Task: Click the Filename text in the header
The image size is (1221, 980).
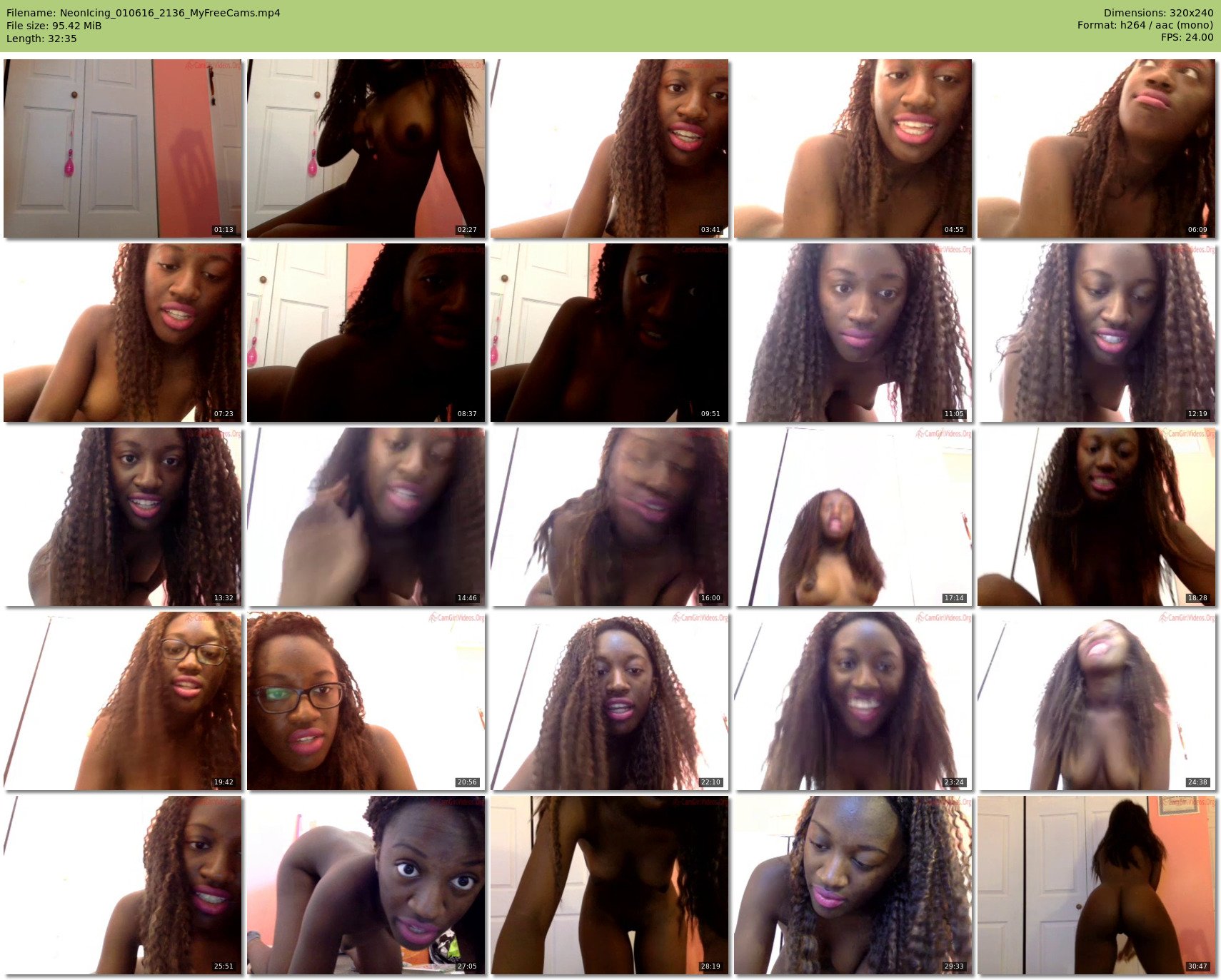Action: point(143,13)
